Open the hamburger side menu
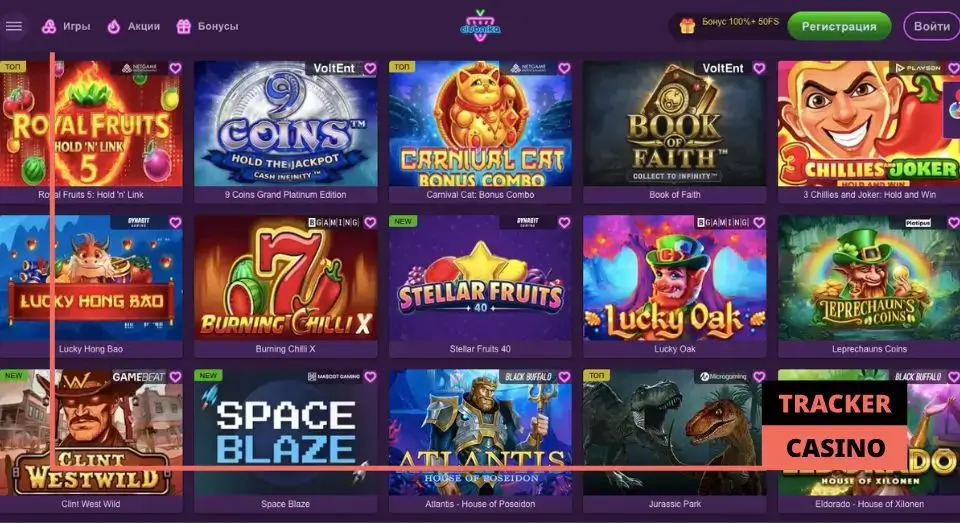Viewport: 960px width, 523px height. pyautogui.click(x=13, y=26)
